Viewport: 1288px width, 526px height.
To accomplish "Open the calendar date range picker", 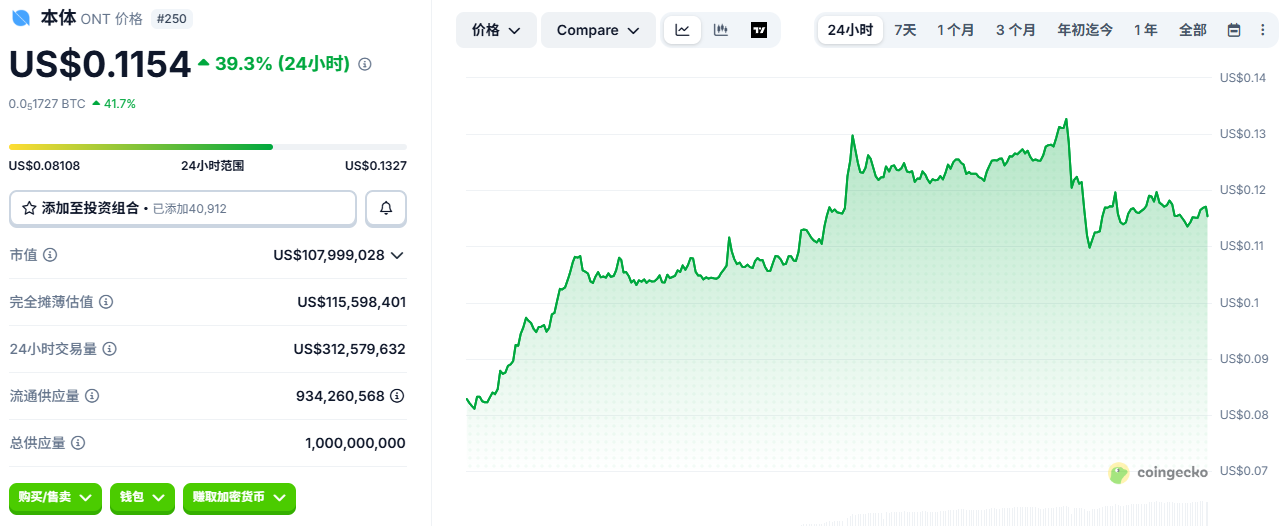I will click(1234, 30).
